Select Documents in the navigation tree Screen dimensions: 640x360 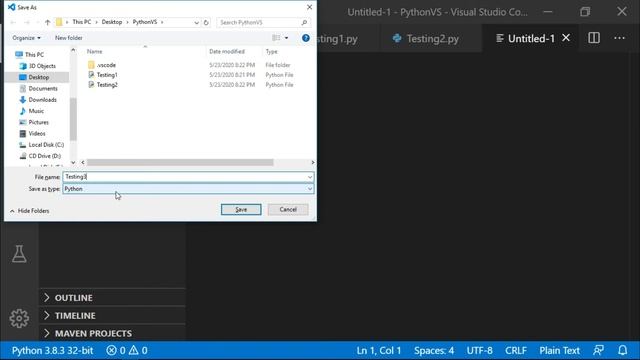click(x=43, y=89)
